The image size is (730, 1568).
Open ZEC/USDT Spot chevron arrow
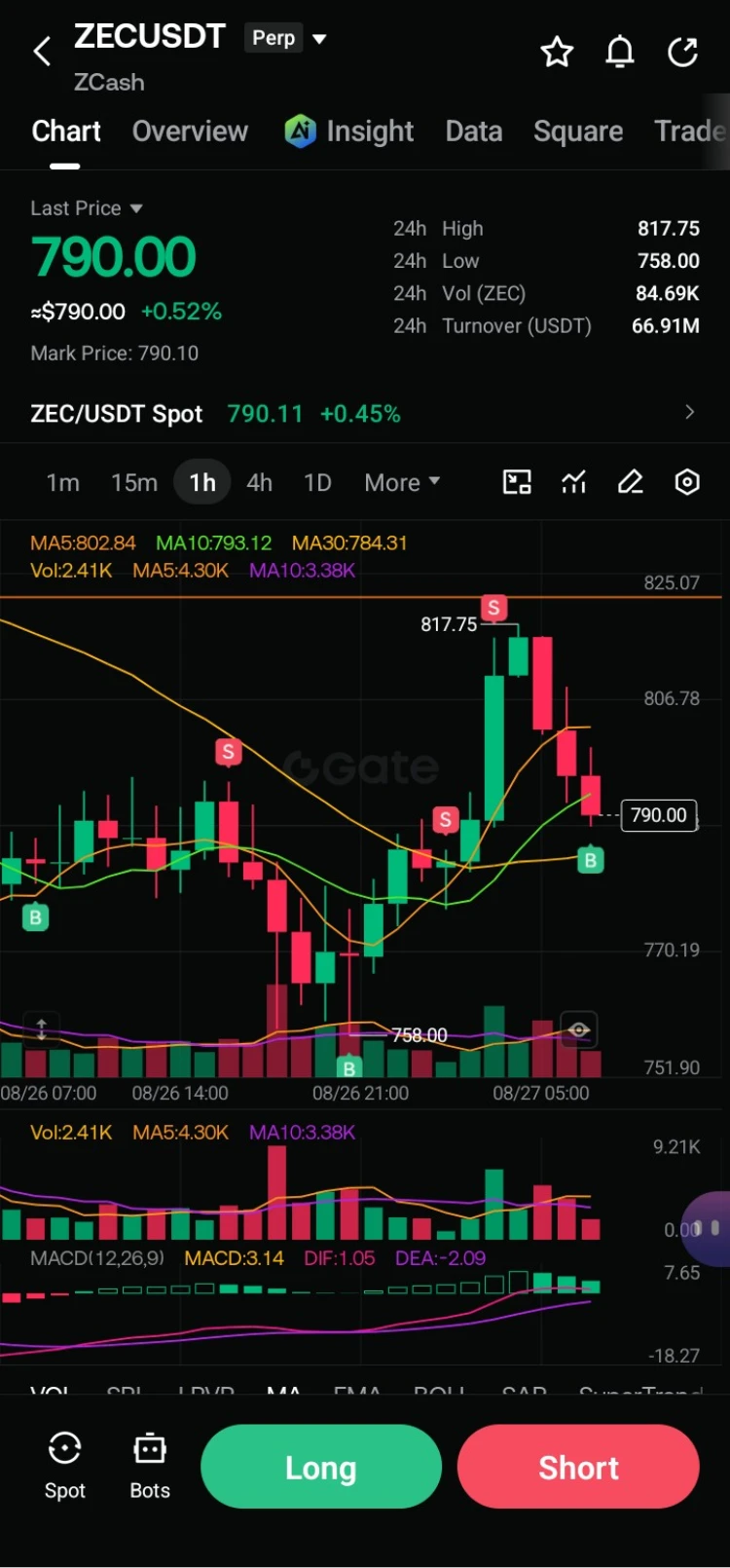click(x=689, y=413)
